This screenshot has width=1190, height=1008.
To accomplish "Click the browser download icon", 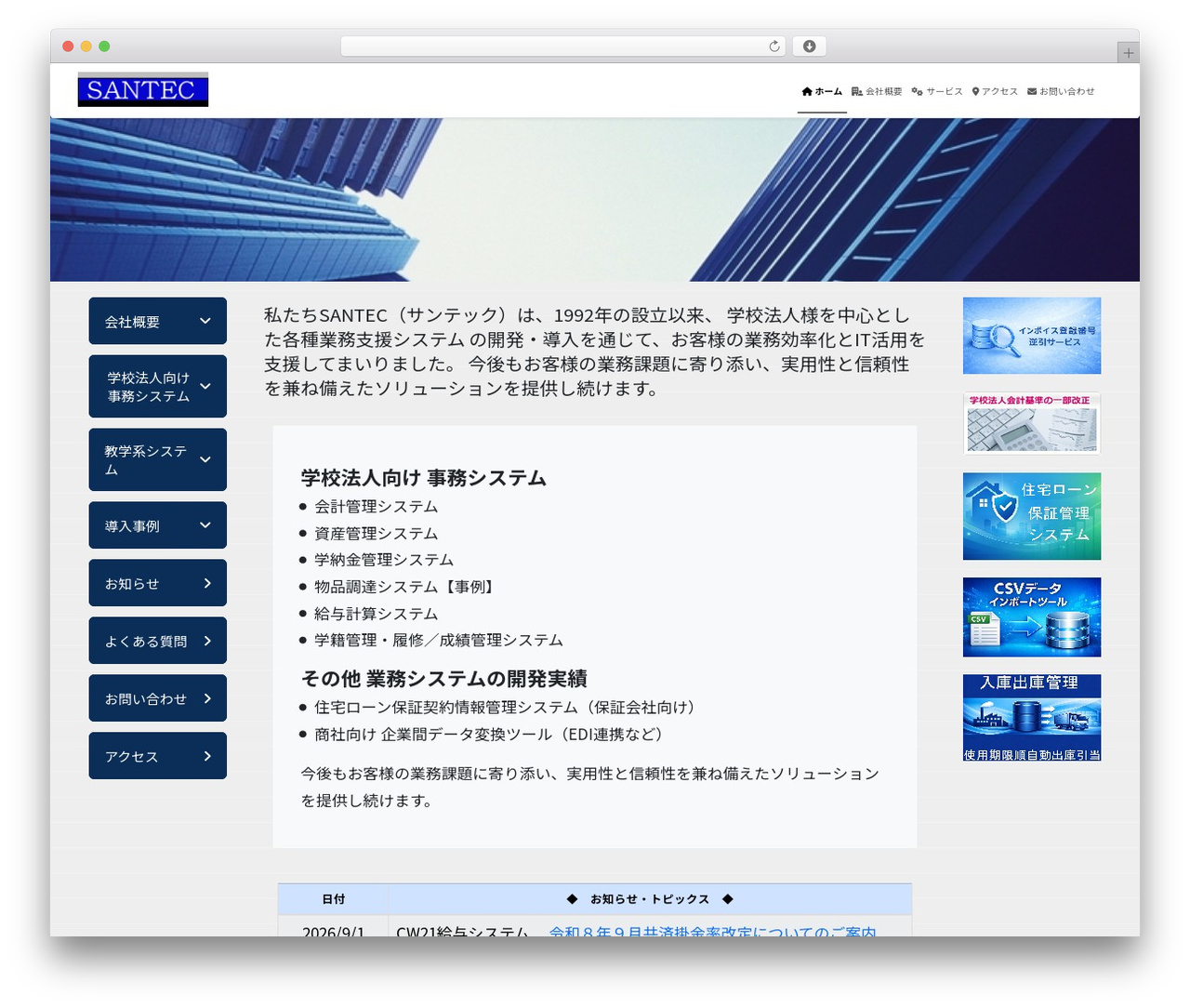I will pos(810,46).
